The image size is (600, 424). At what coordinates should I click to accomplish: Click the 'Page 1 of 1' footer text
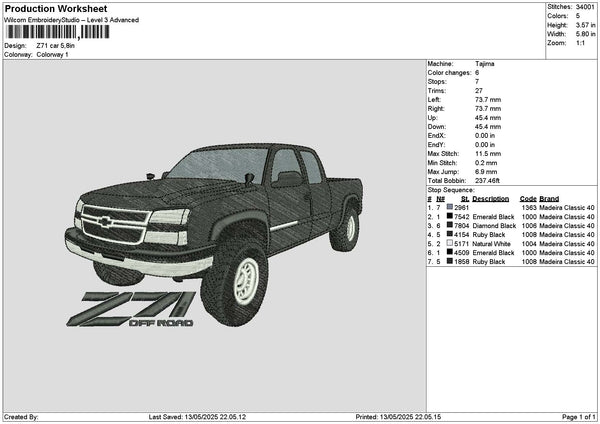(x=579, y=417)
